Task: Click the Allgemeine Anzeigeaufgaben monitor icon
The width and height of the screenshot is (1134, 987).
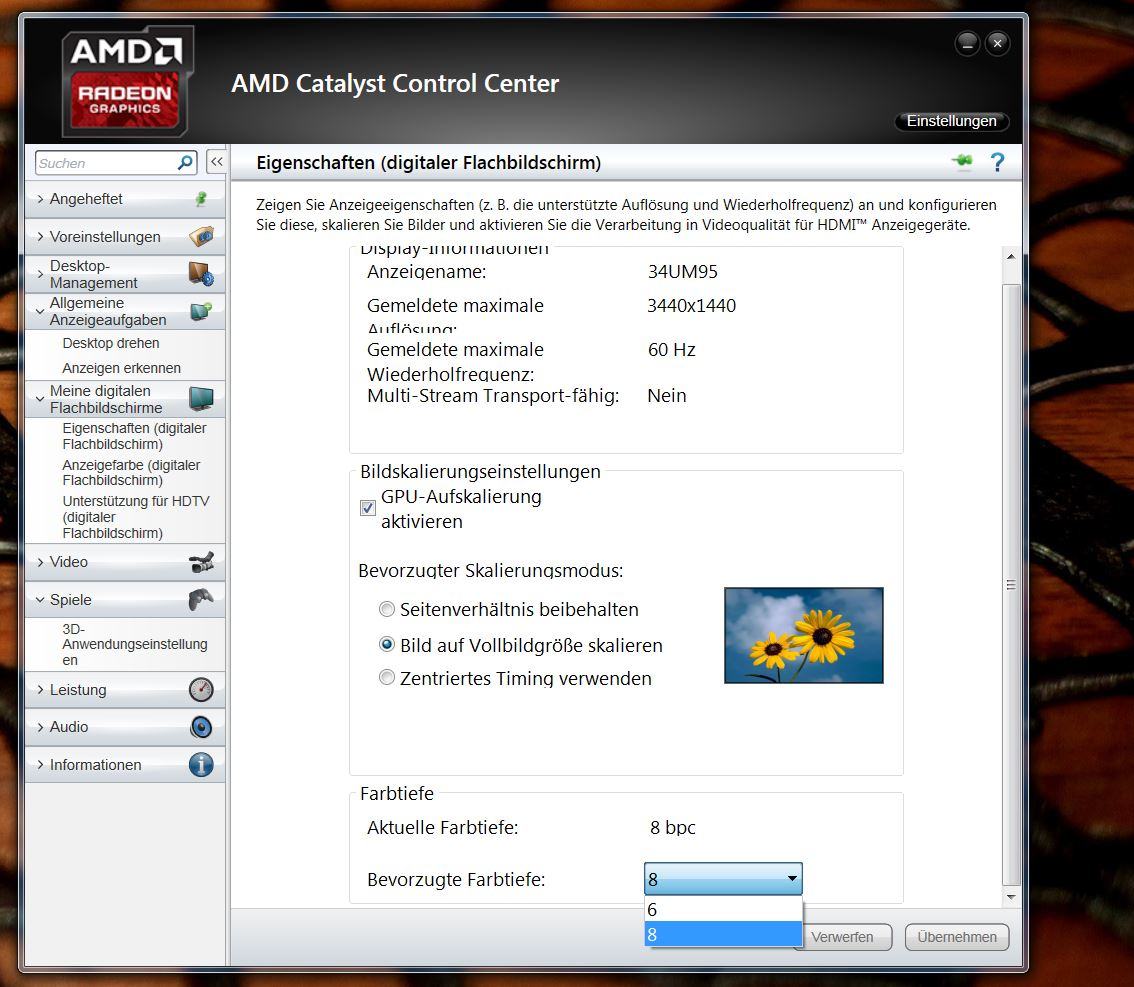Action: tap(201, 312)
